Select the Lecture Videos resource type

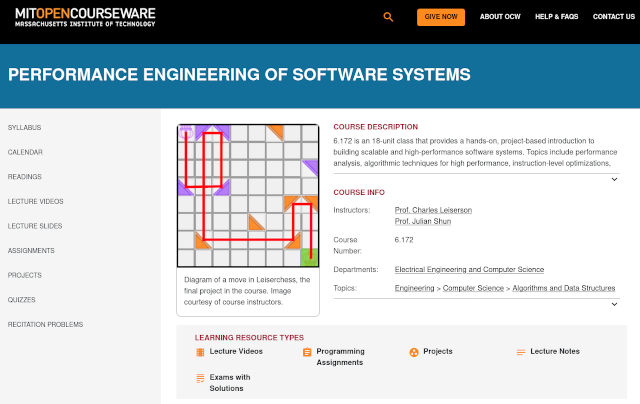click(236, 351)
